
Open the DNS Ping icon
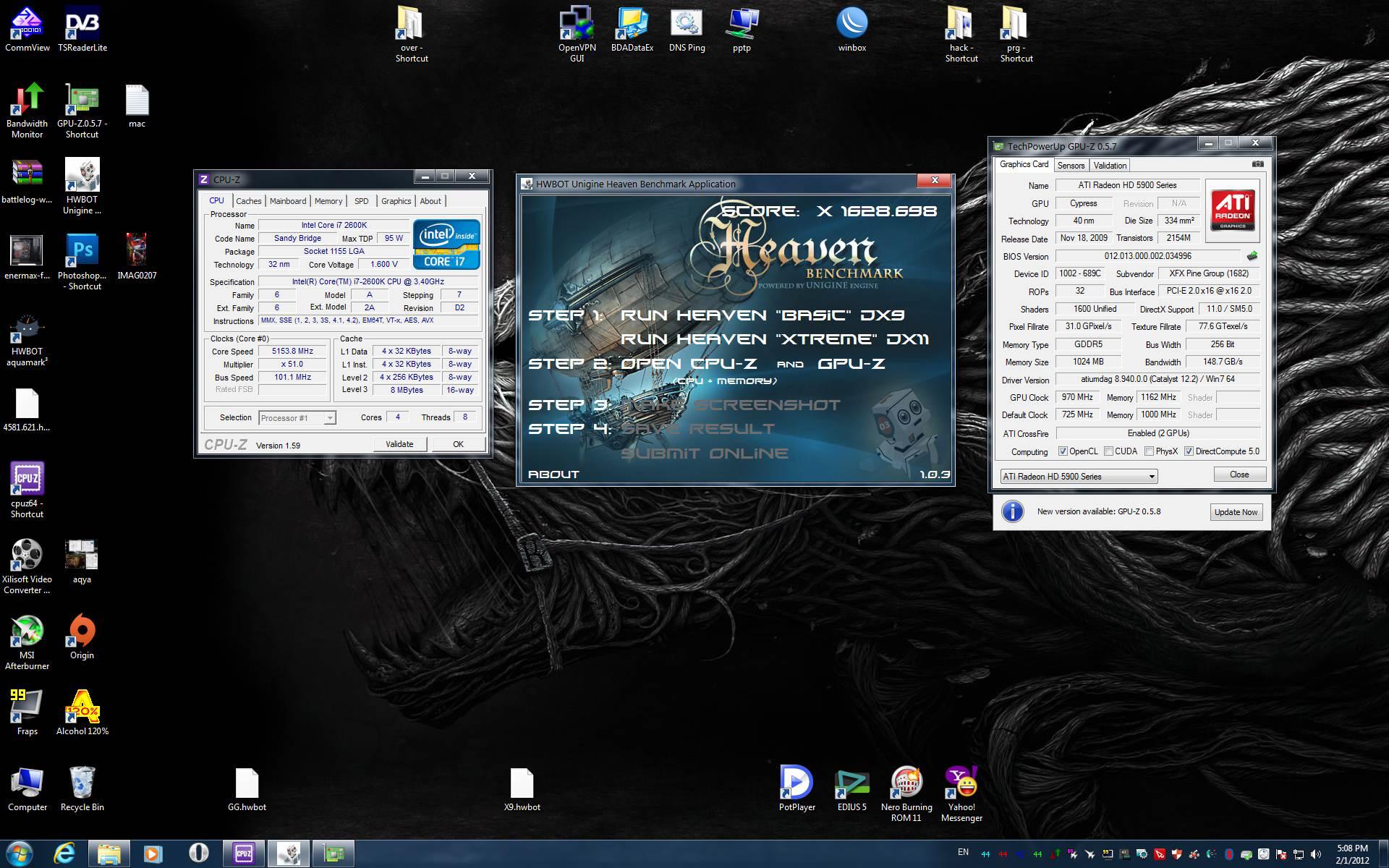[x=687, y=29]
